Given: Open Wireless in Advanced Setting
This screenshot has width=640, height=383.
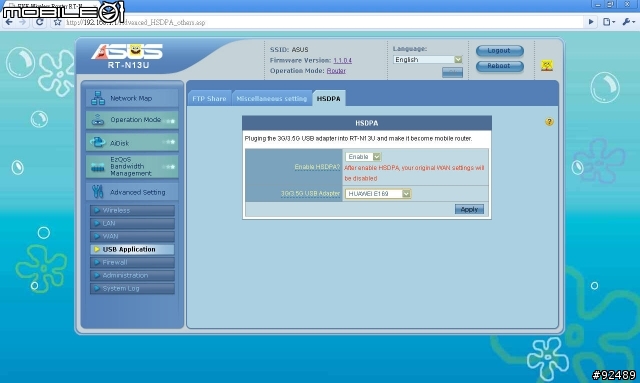Looking at the screenshot, I should 132,210.
